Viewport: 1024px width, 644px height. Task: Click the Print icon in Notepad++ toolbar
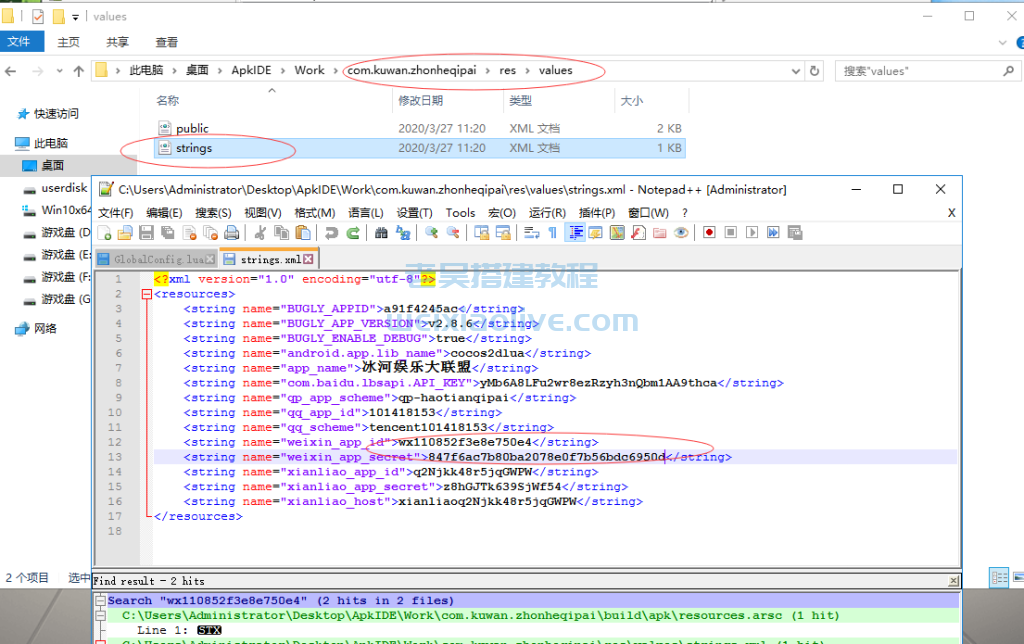click(x=232, y=233)
